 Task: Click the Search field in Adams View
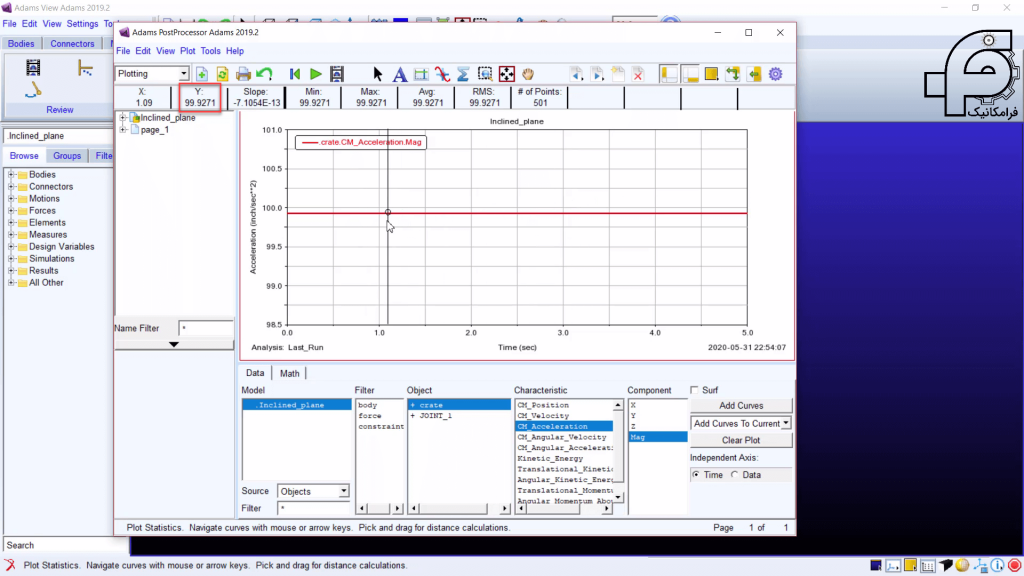[65, 545]
